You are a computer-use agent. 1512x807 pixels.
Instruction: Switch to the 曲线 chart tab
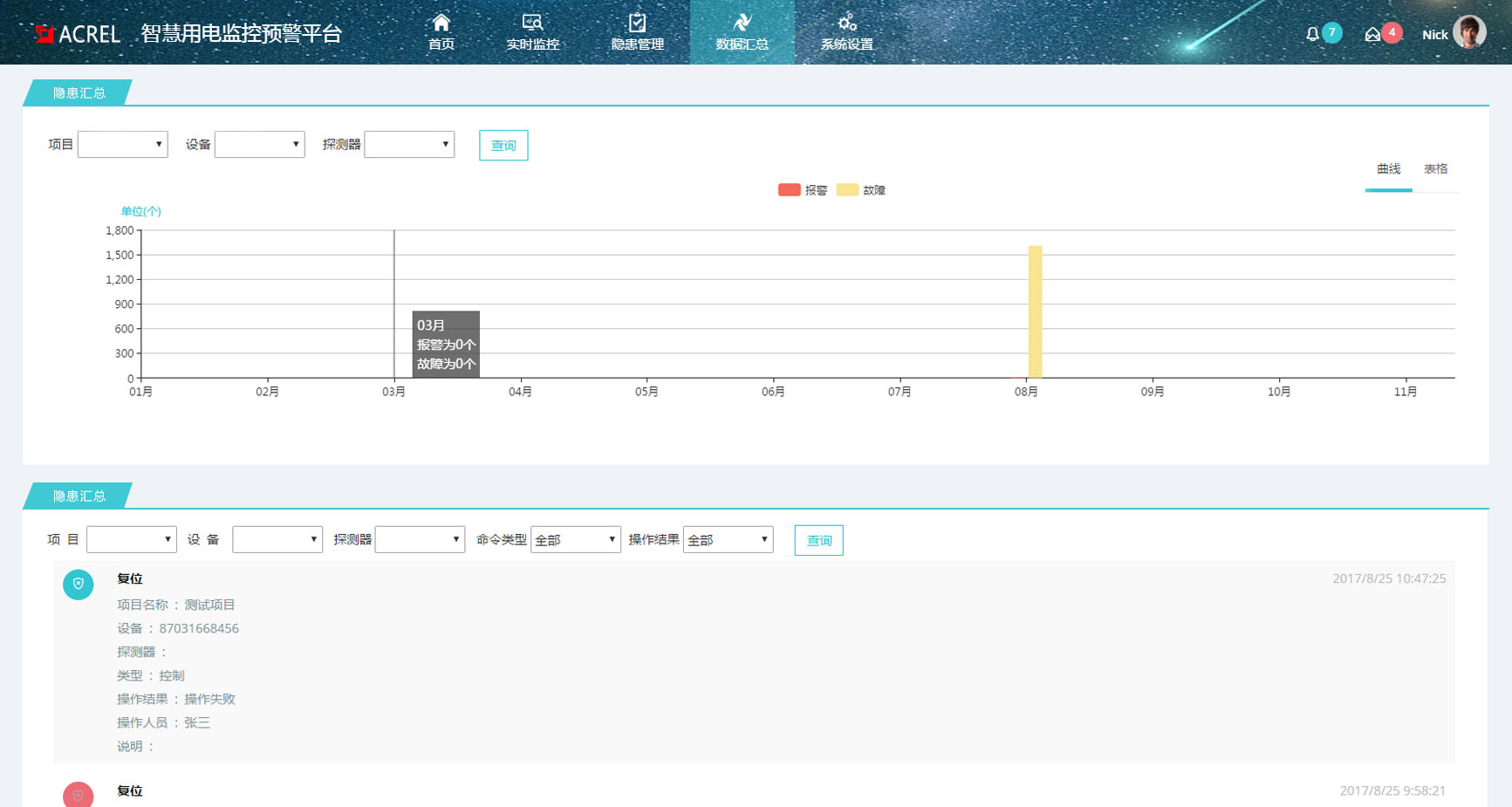click(1388, 169)
